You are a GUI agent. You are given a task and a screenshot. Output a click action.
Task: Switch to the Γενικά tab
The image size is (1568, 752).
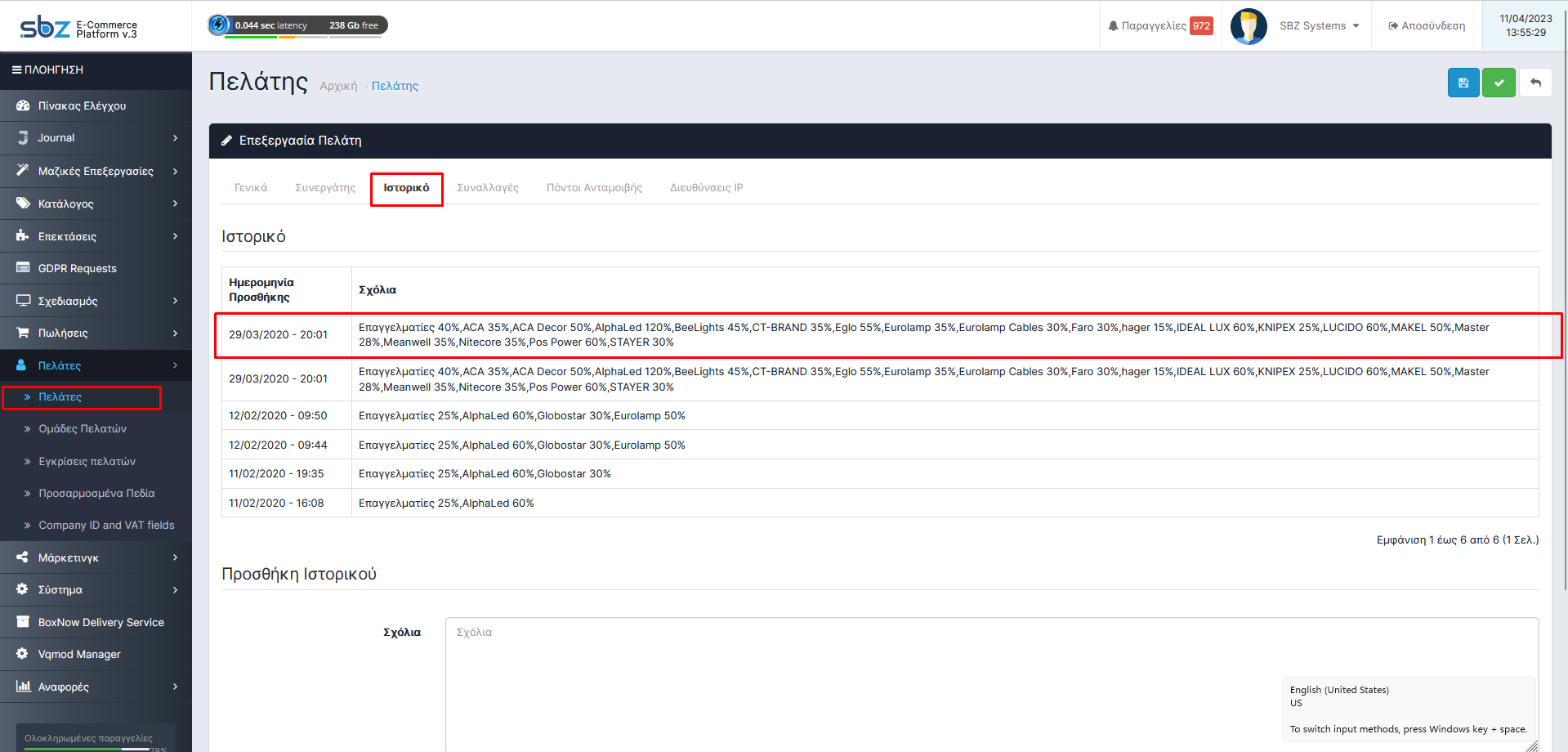(251, 188)
